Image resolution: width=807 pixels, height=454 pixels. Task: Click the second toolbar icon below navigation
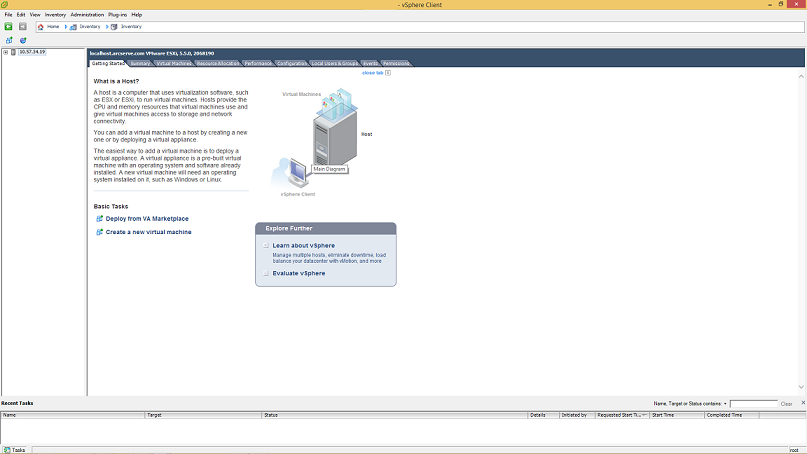[22, 40]
